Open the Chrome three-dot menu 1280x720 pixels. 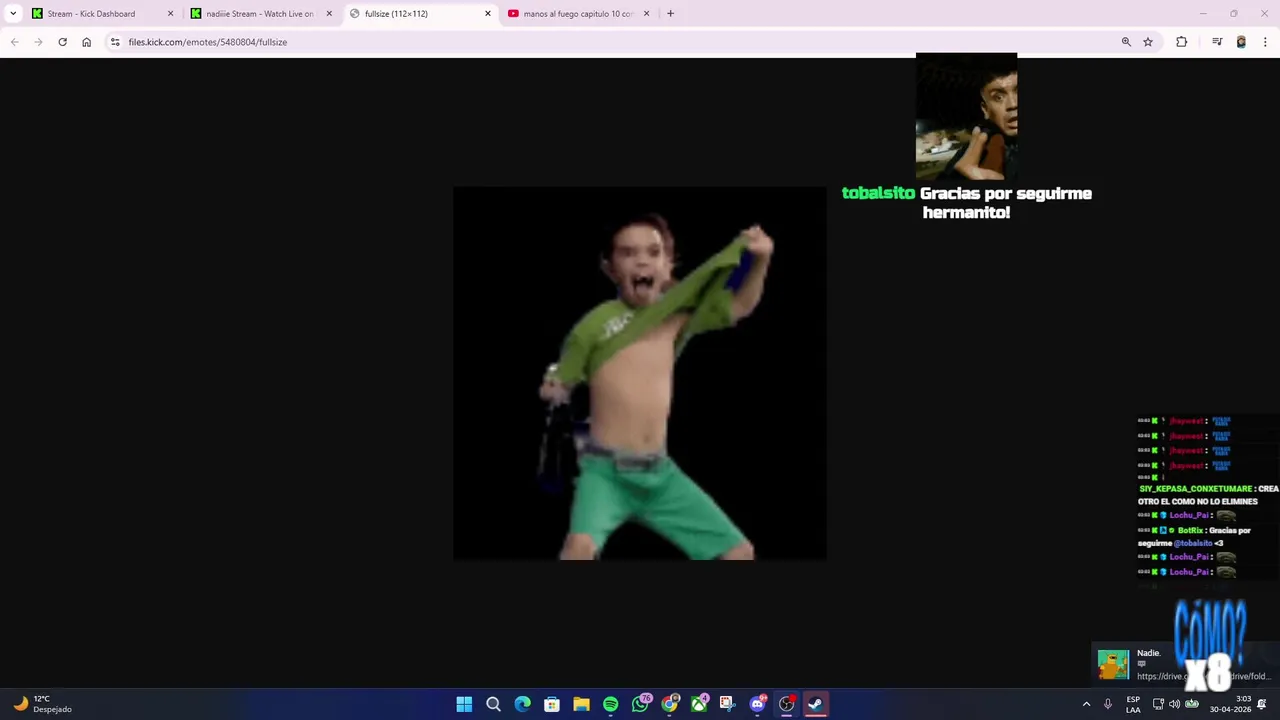(x=1265, y=42)
